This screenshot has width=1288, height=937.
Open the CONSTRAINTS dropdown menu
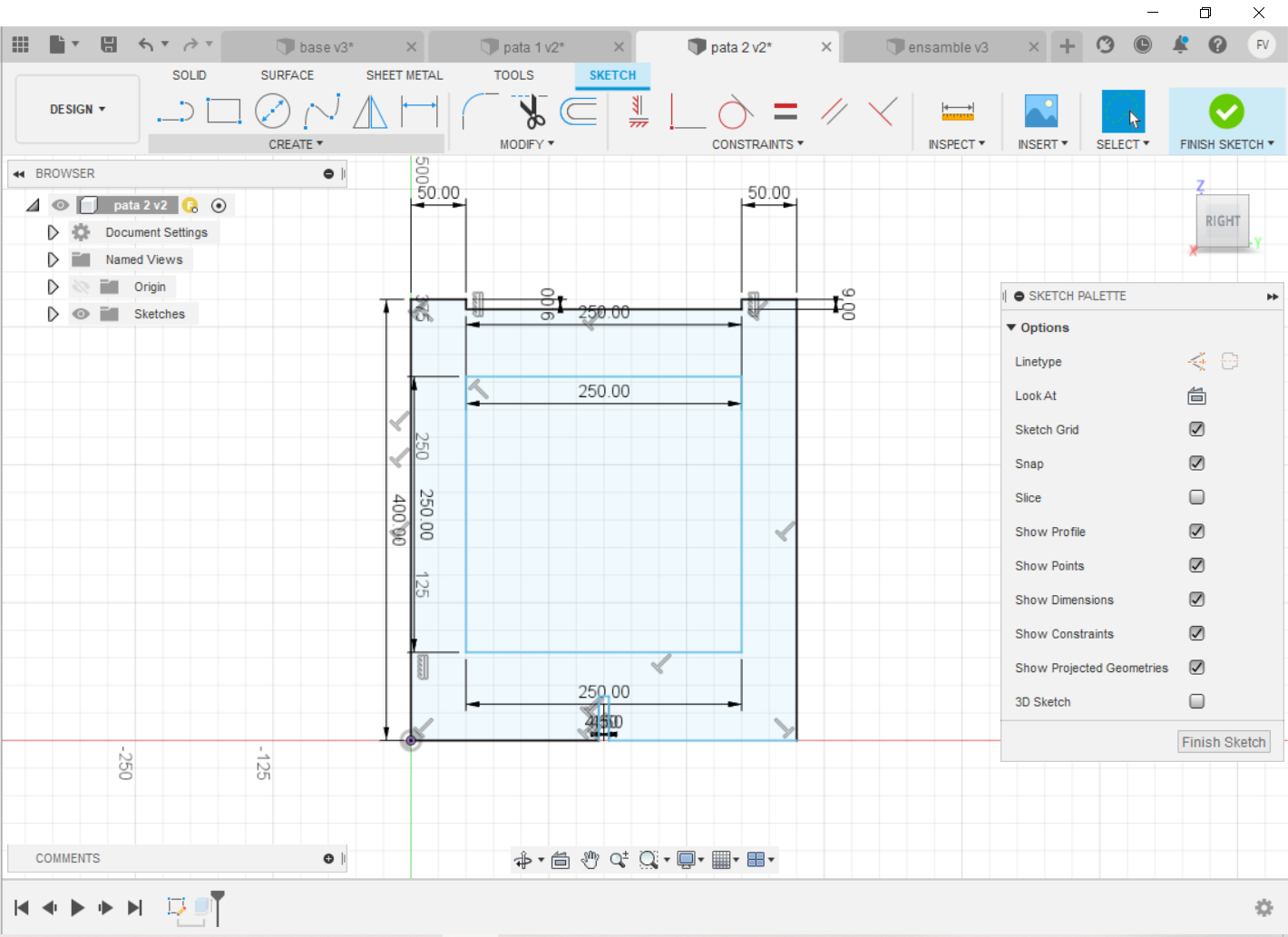(x=757, y=144)
